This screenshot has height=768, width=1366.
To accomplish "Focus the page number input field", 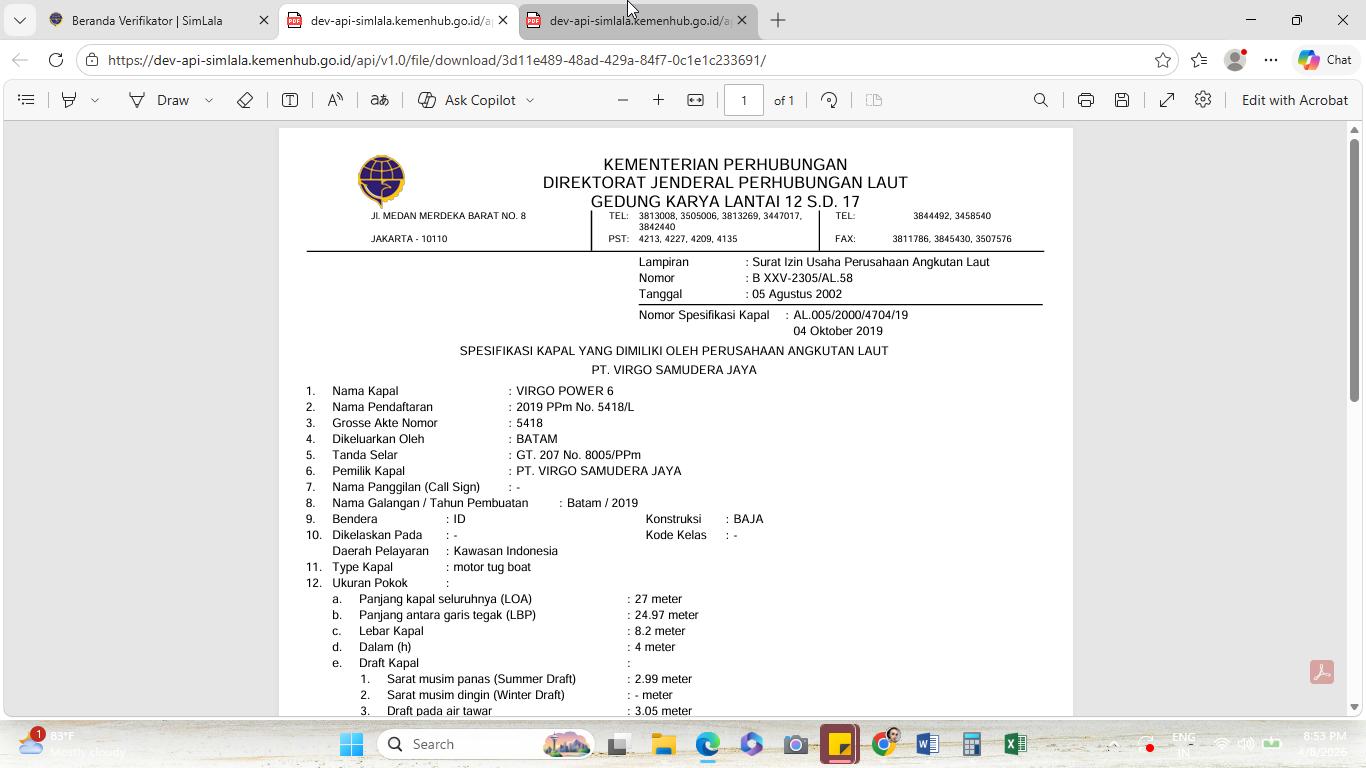I will (x=744, y=100).
